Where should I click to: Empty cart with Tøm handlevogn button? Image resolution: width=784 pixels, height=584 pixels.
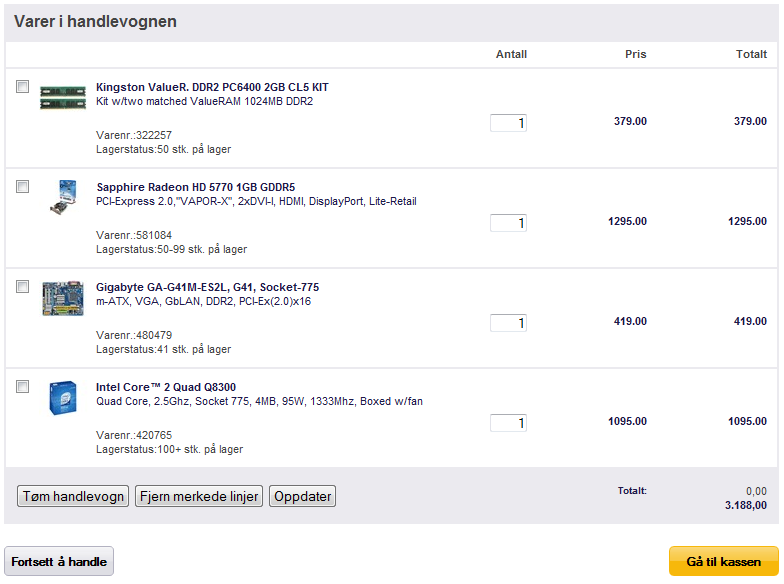(x=73, y=496)
